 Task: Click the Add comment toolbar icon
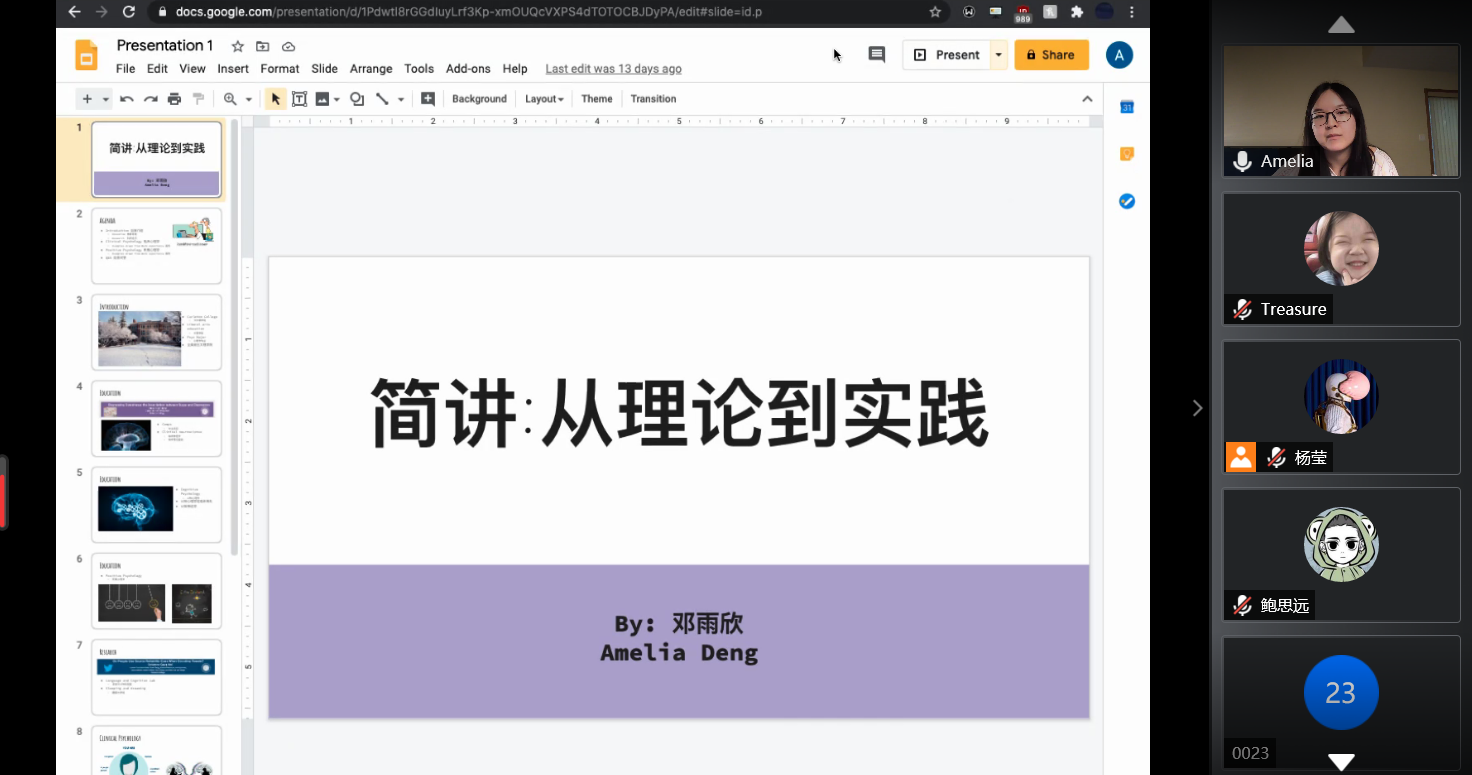(428, 99)
